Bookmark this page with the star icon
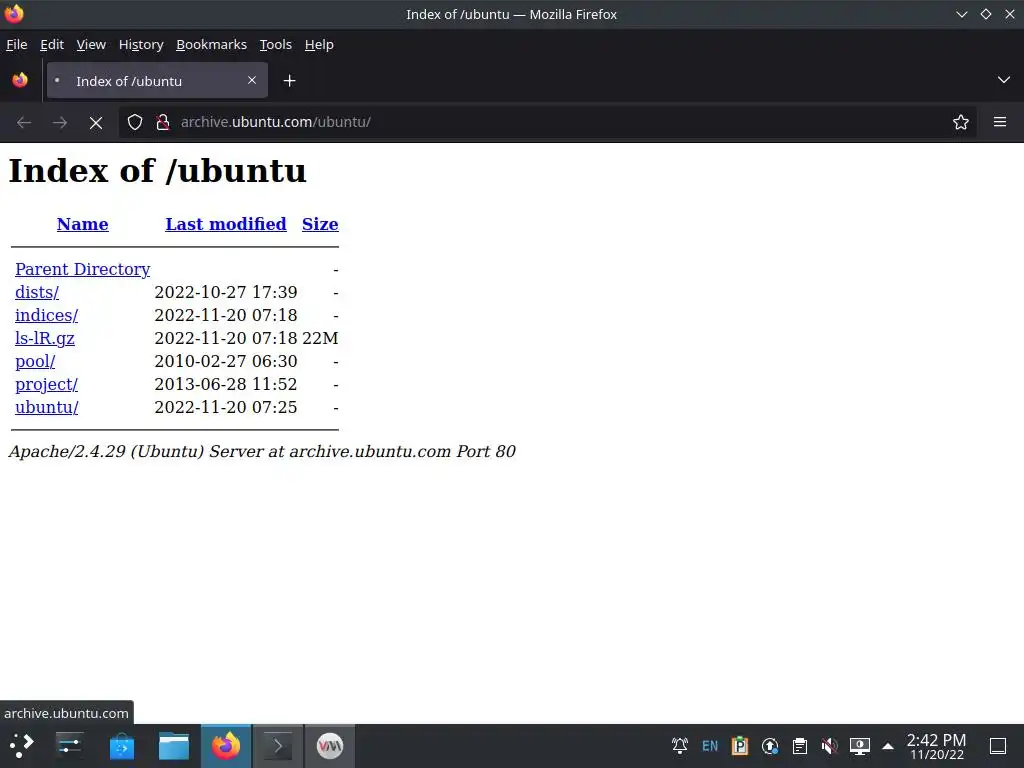The image size is (1024, 768). [x=961, y=122]
